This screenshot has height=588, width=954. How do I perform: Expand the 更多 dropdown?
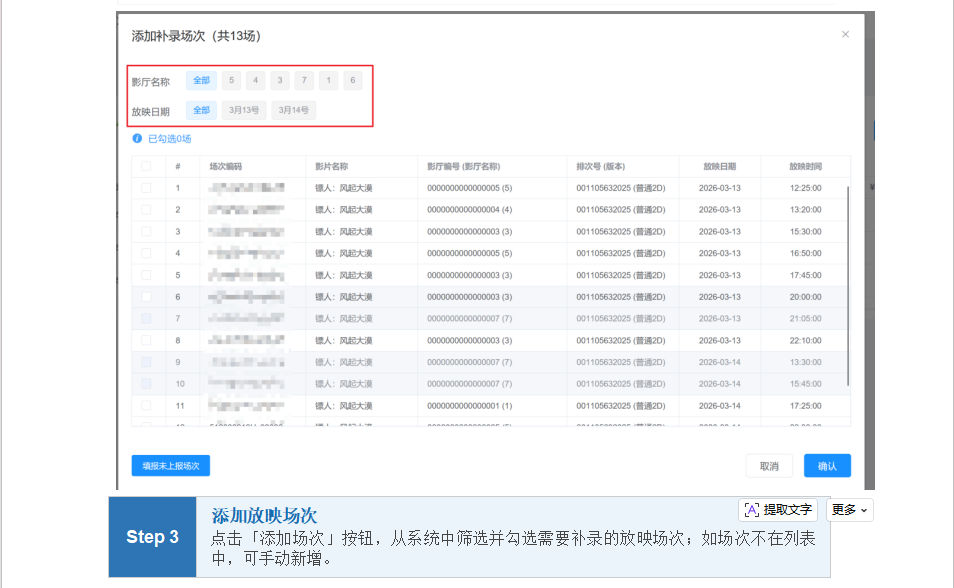(850, 510)
